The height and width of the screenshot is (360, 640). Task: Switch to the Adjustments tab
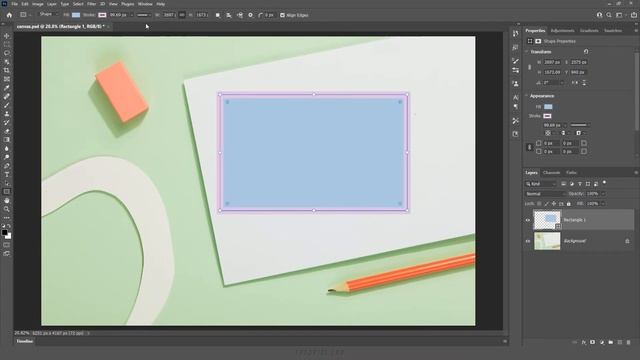click(562, 31)
